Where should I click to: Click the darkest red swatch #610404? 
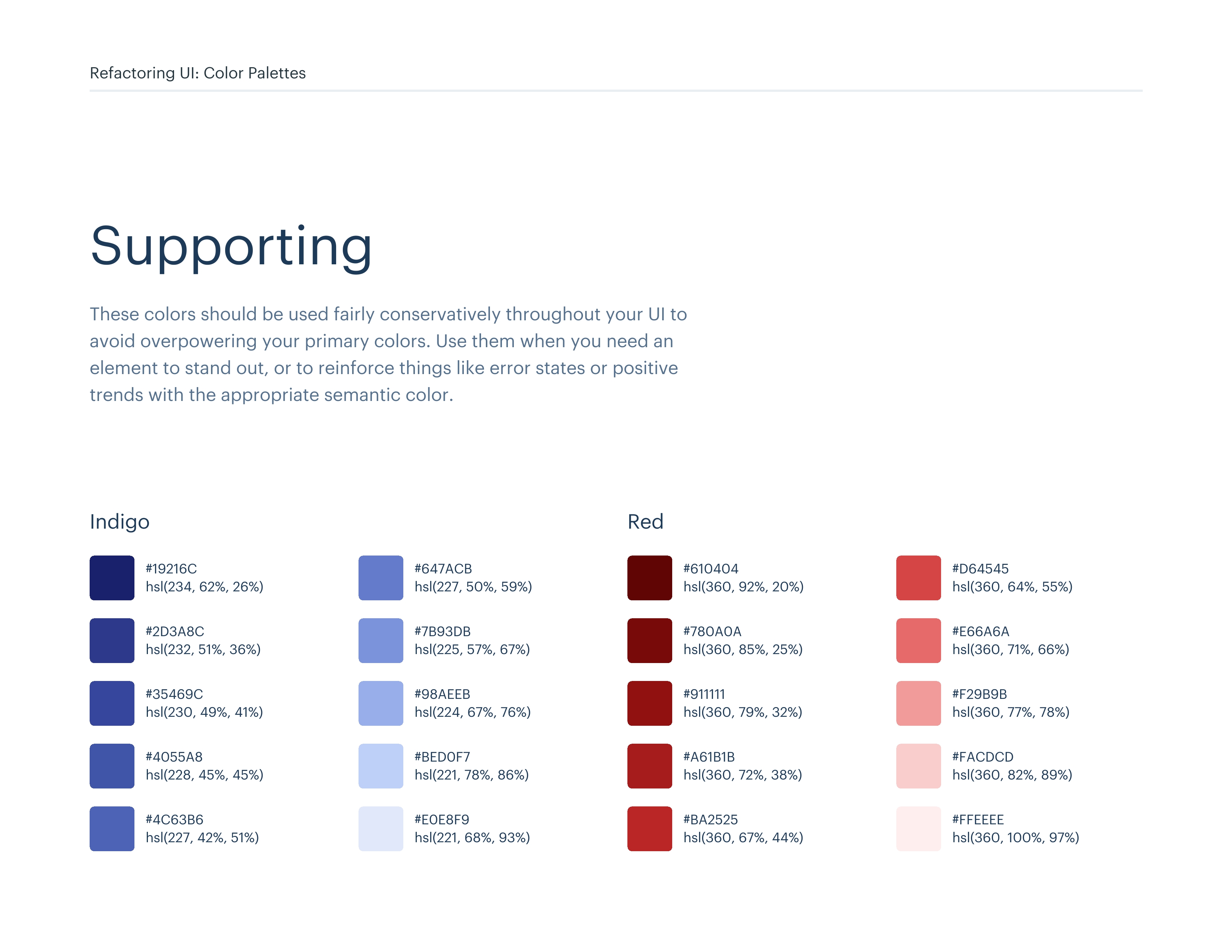pyautogui.click(x=649, y=578)
